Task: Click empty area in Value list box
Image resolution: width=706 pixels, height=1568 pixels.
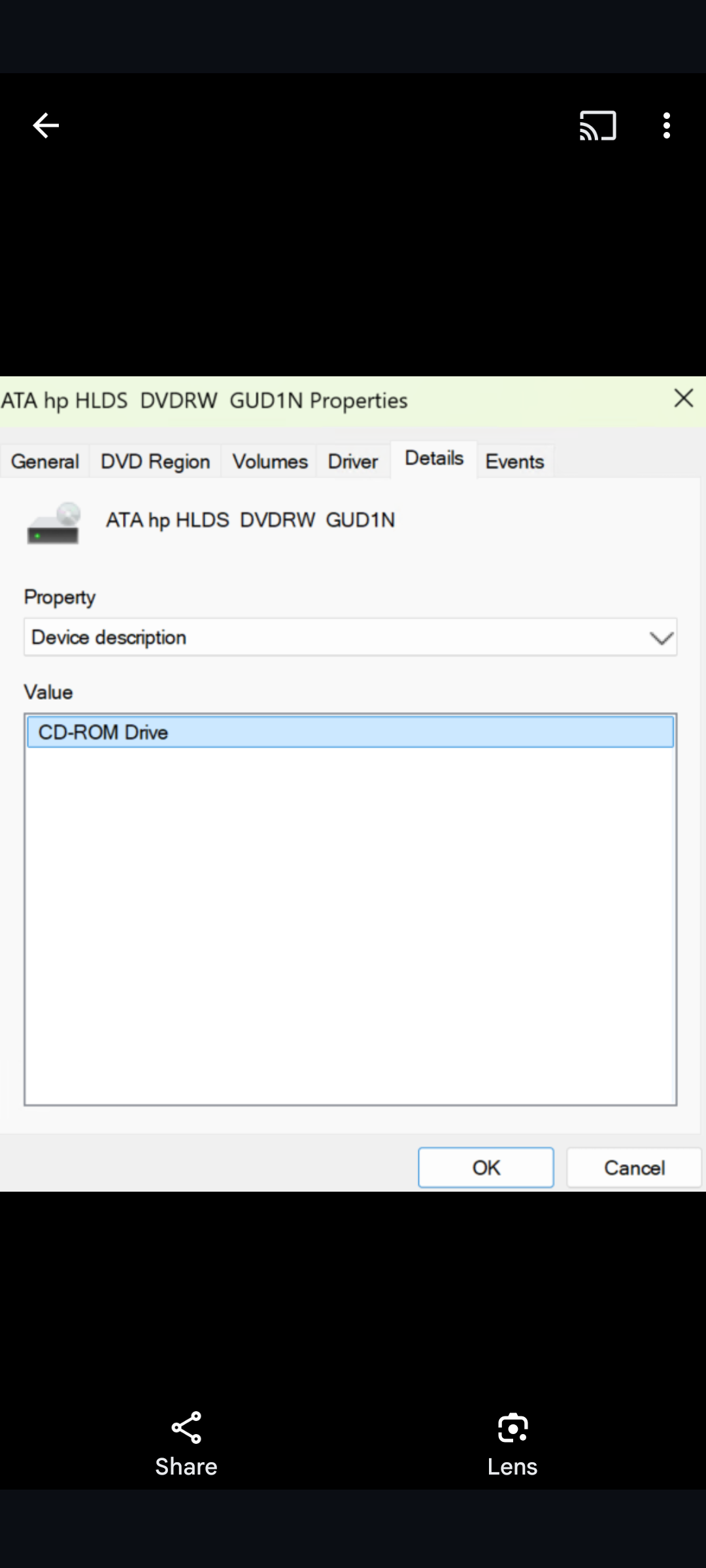Action: 350,928
